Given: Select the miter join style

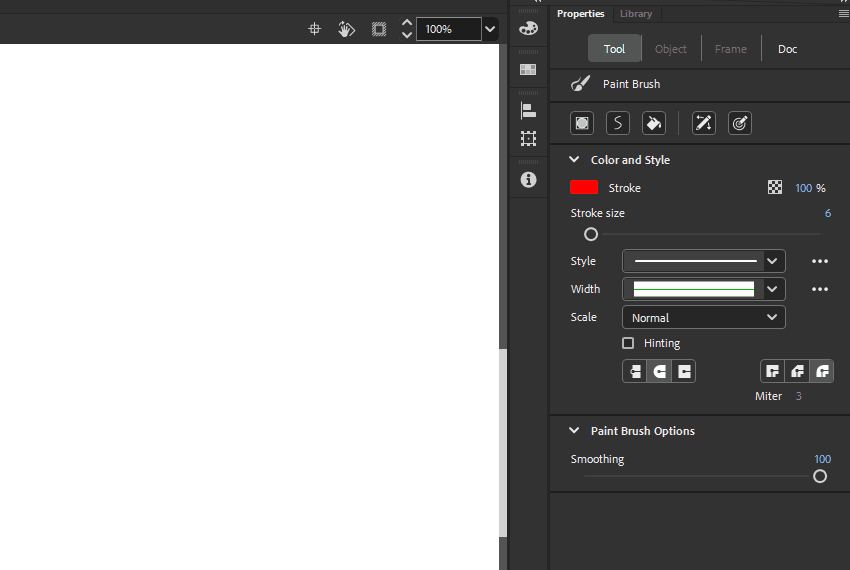Looking at the screenshot, I should [x=772, y=372].
